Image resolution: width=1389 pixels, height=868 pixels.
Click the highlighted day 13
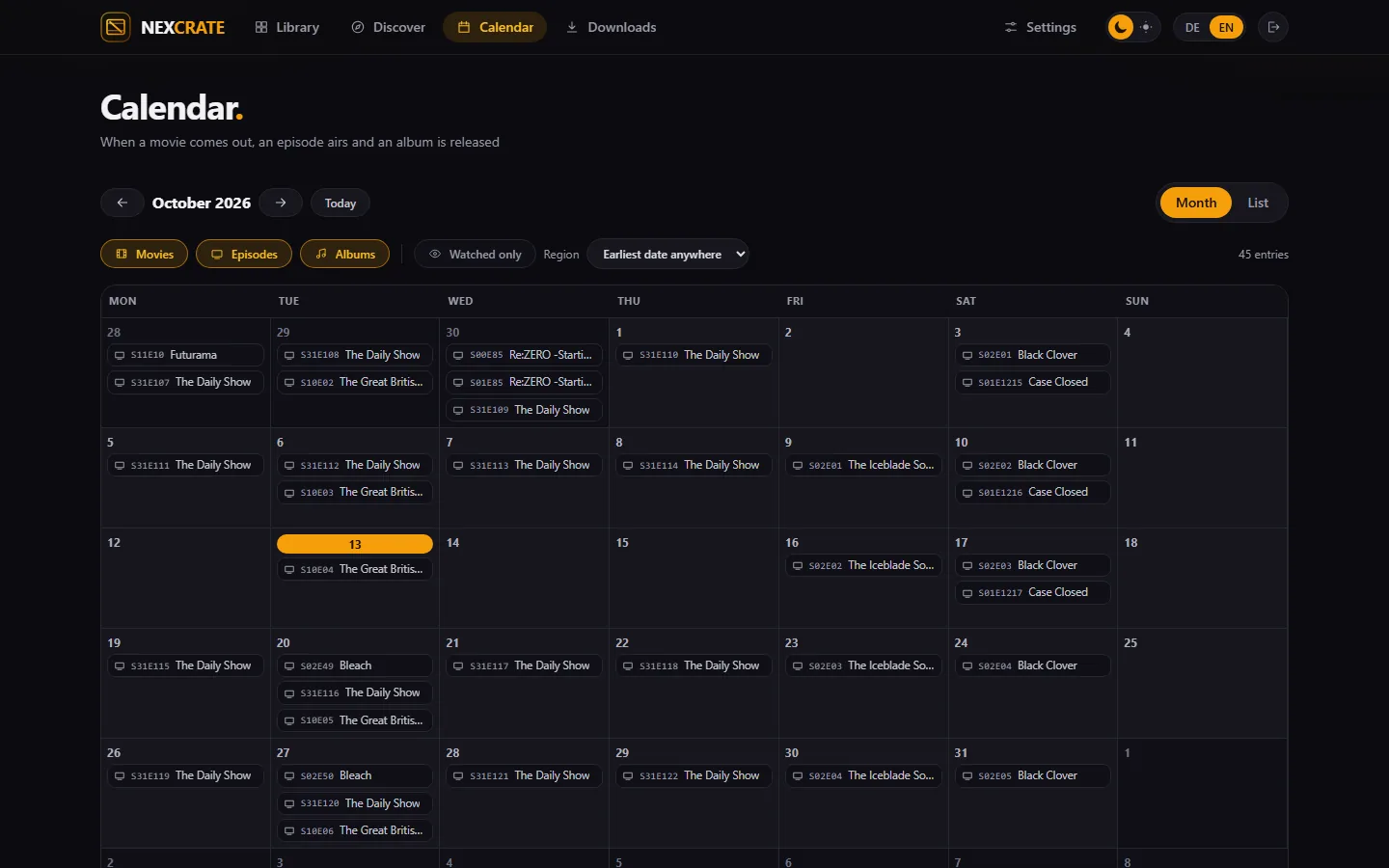(x=355, y=544)
